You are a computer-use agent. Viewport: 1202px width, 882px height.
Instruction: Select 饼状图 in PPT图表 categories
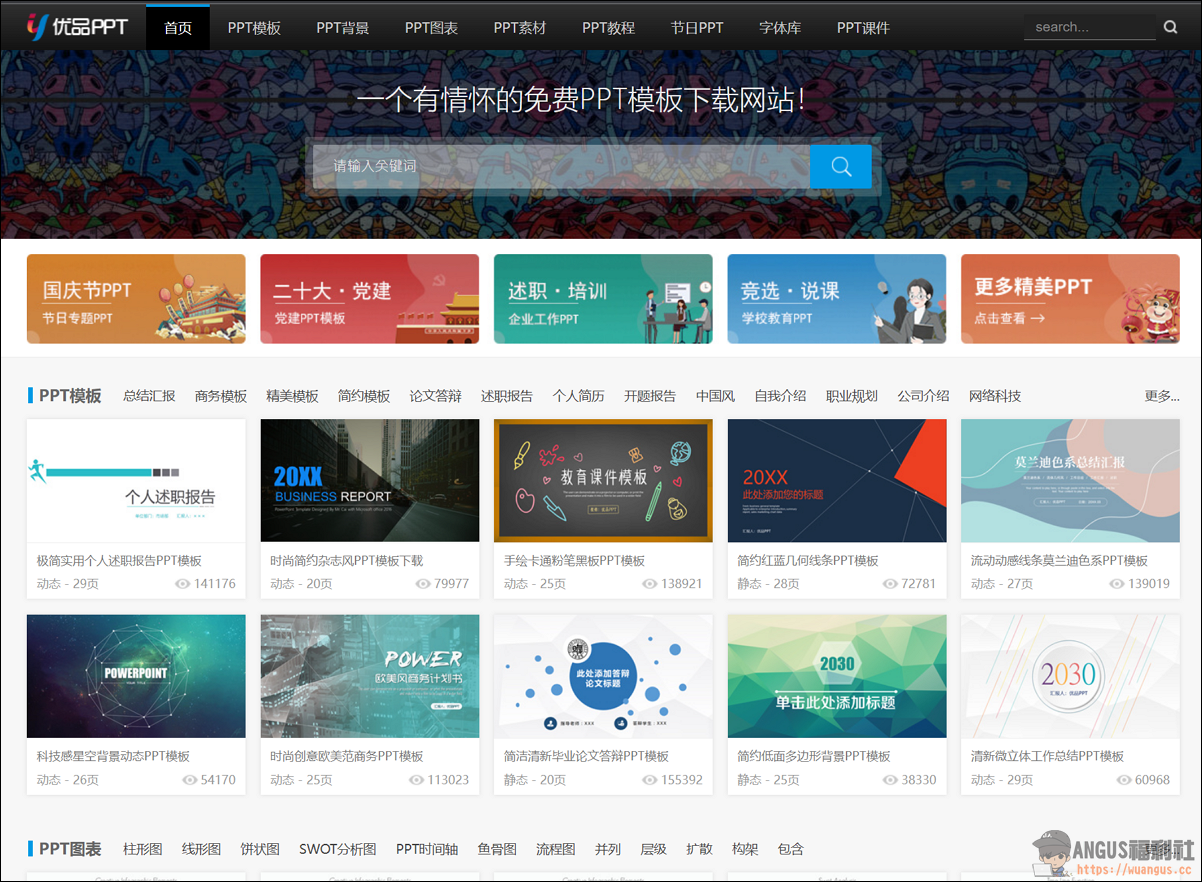[260, 849]
